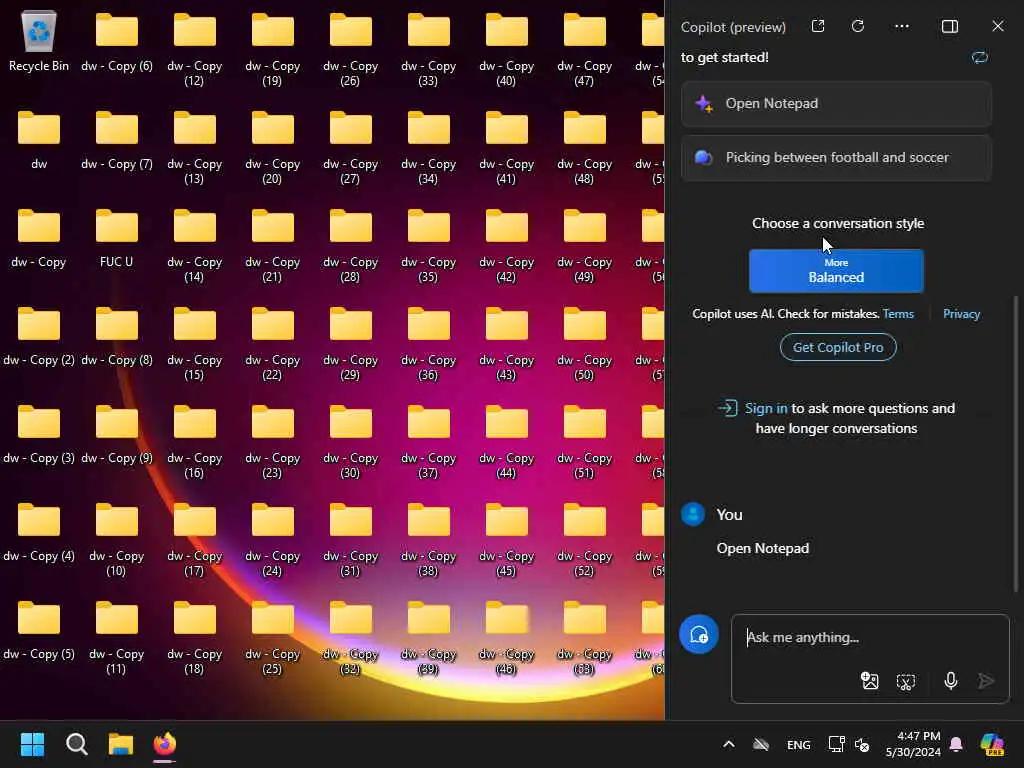Image resolution: width=1024 pixels, height=768 pixels.
Task: Select the 'dw - Copy' folder
Action: click(x=39, y=238)
